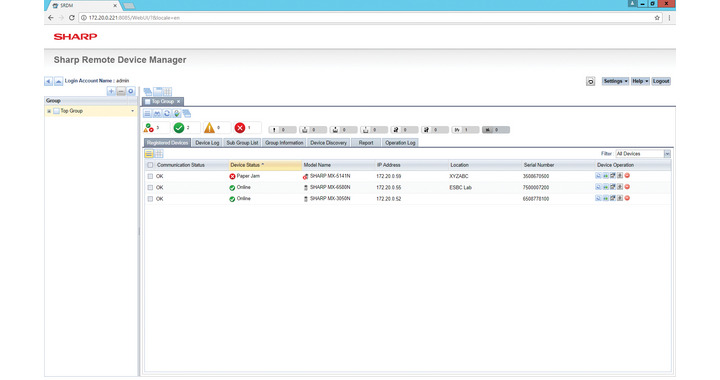Click the collapse-left arrow next to Login Account
This screenshot has height=380, width=720.
48,81
